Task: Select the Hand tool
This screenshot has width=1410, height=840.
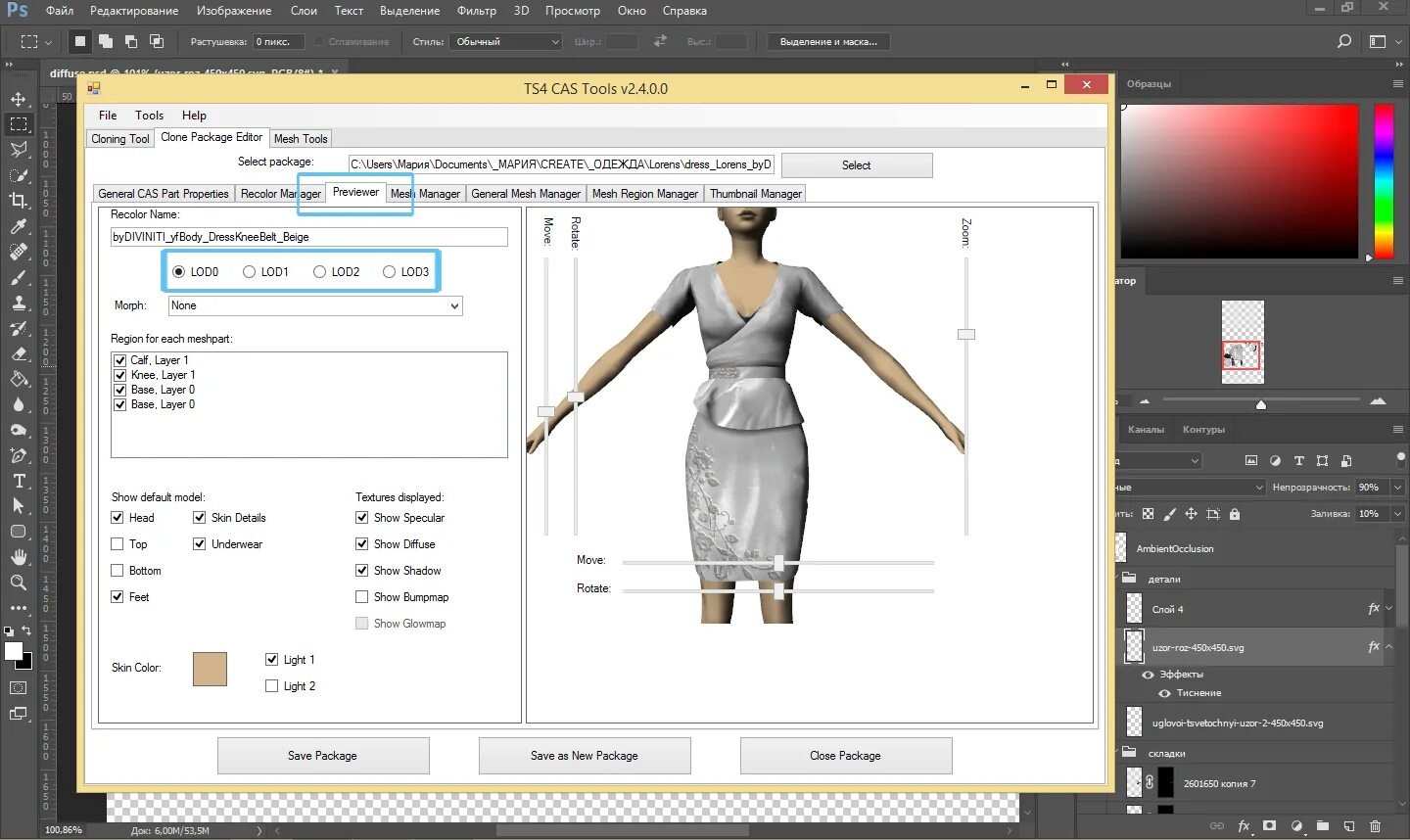Action: (x=19, y=557)
